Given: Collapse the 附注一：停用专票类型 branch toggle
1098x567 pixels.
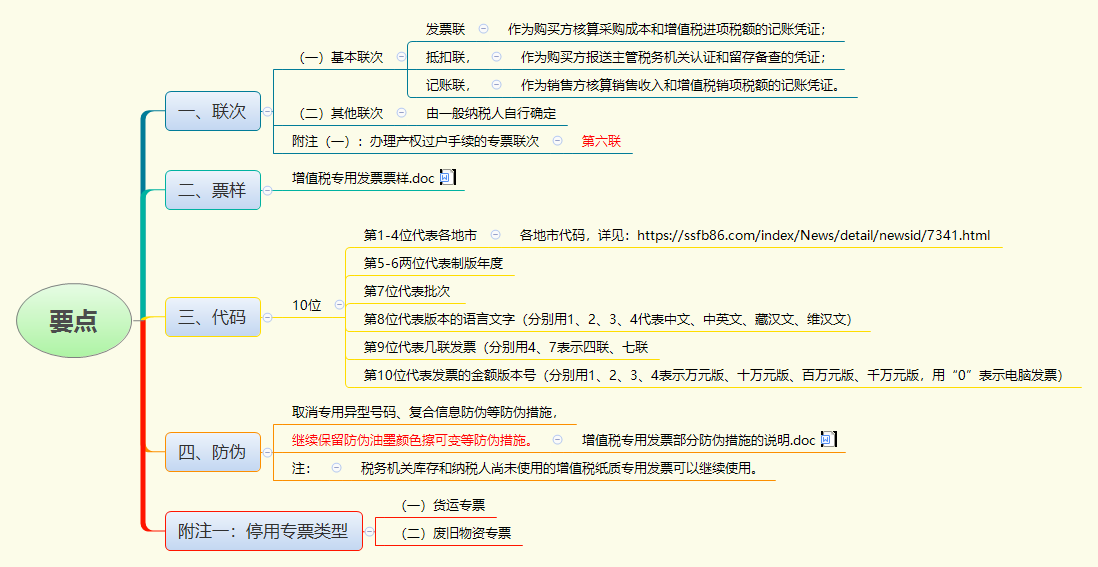Looking at the screenshot, I should 369,531.
